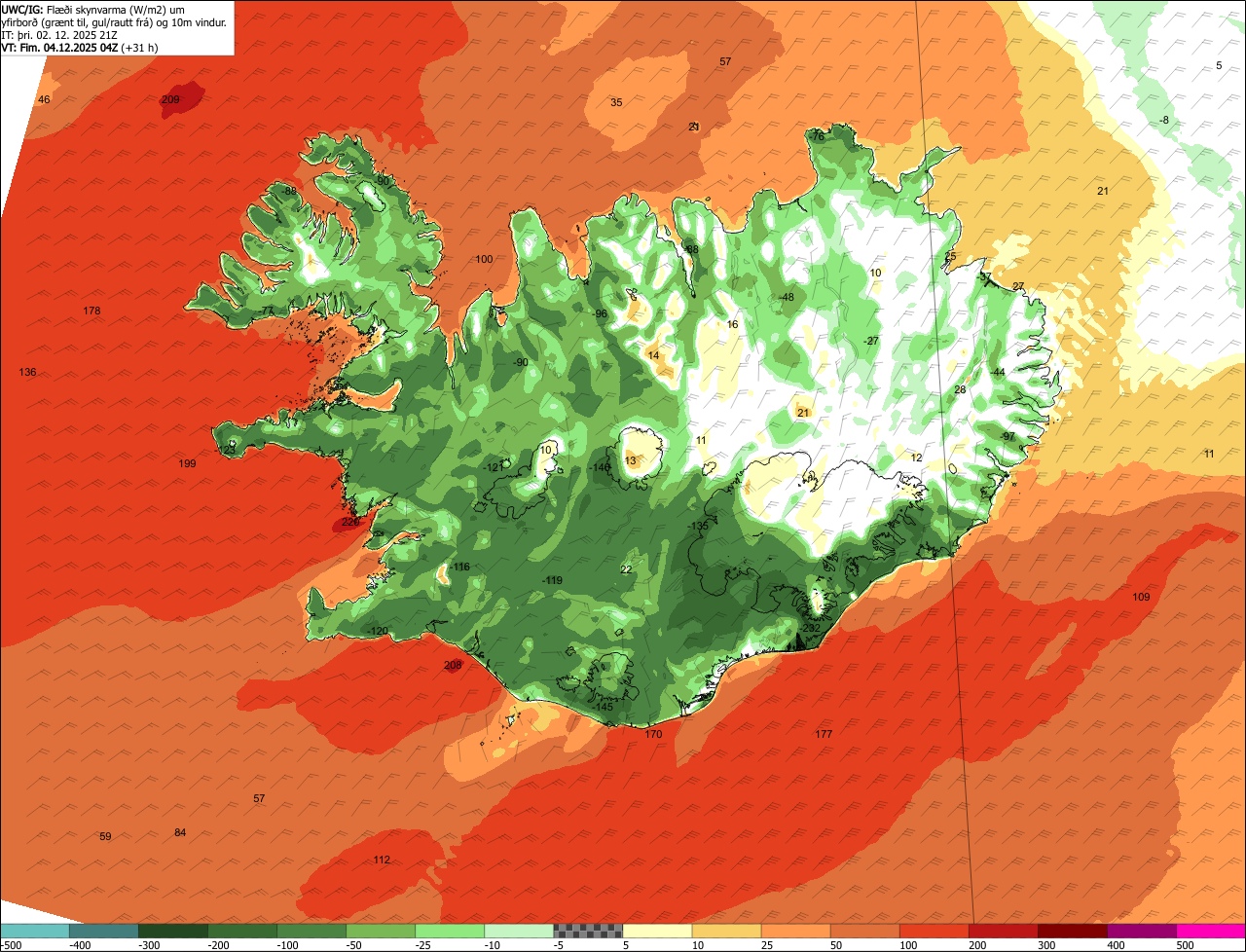This screenshot has width=1246, height=952.
Task: Pick legend swatch between -200 and -100
Action: coord(241,931)
